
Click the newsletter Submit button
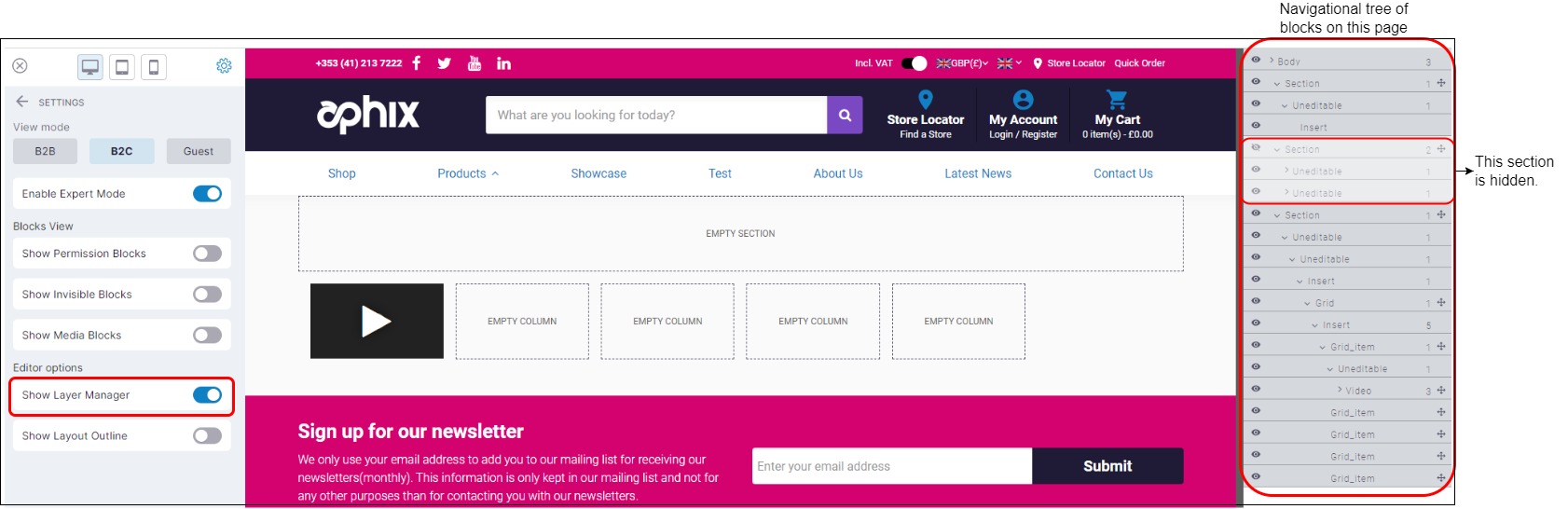coord(1107,466)
